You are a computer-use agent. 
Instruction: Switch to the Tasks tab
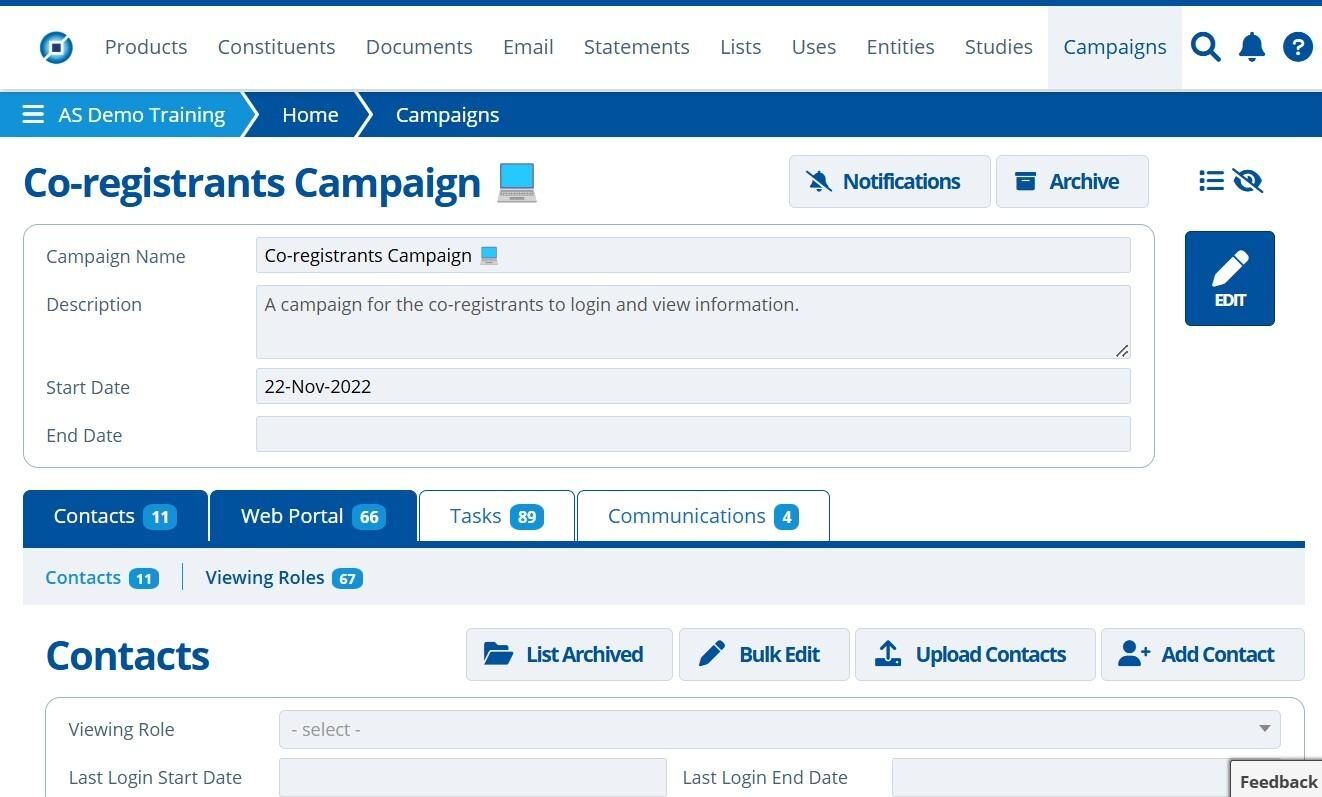pos(497,516)
